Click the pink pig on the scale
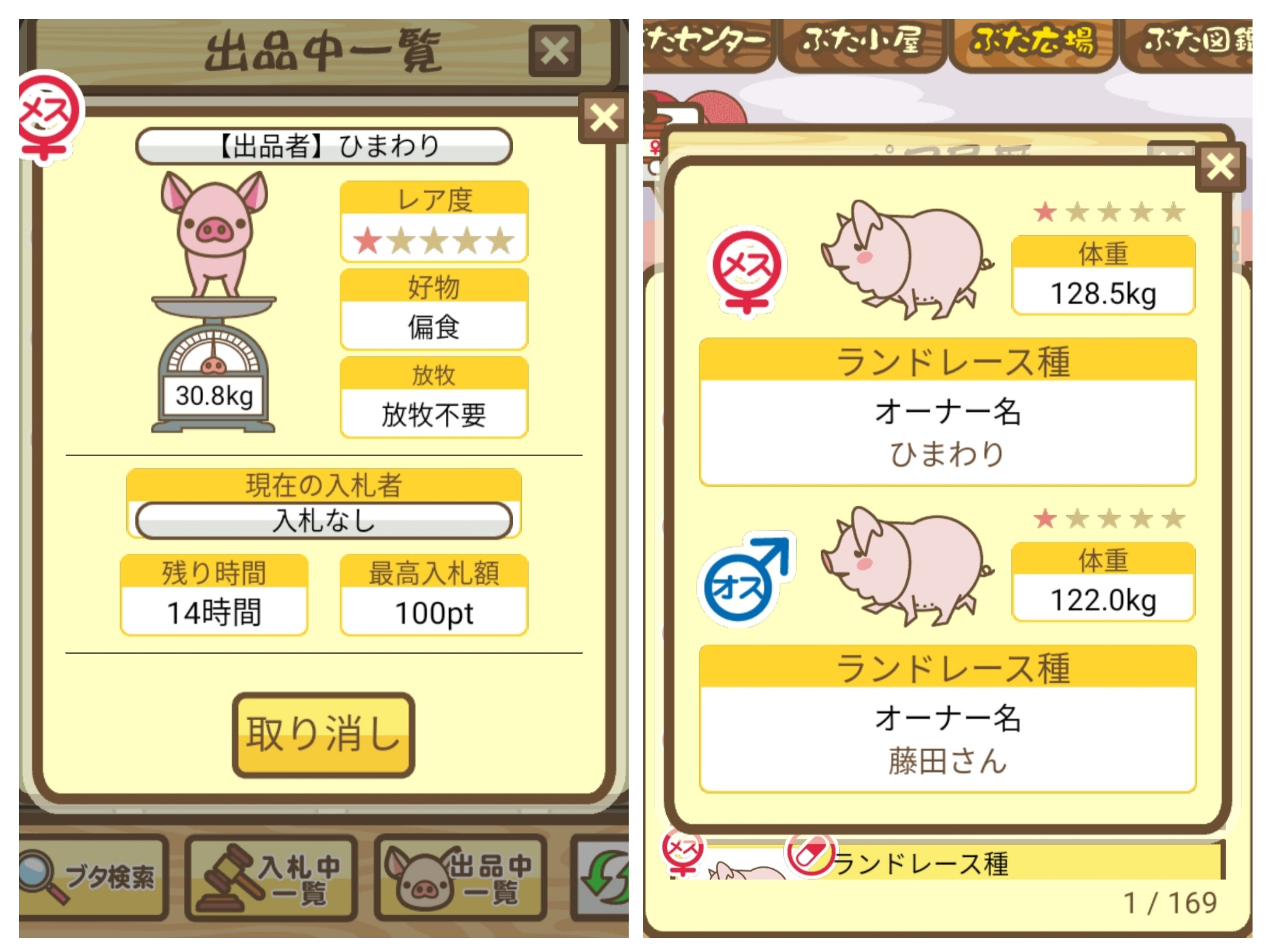The image size is (1268, 952). (214, 234)
